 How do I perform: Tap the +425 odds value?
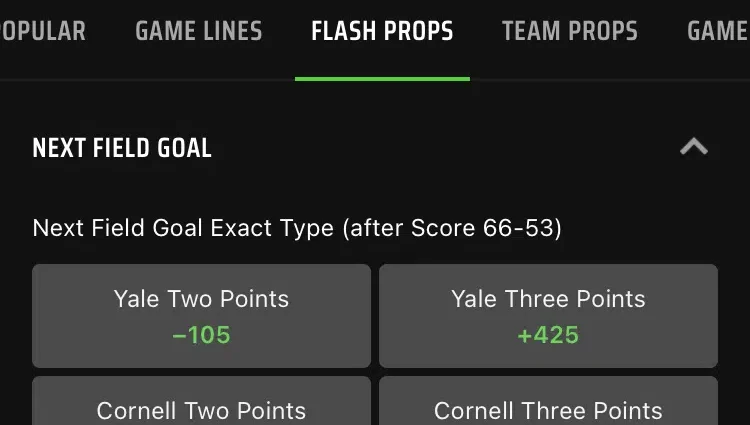click(x=548, y=335)
